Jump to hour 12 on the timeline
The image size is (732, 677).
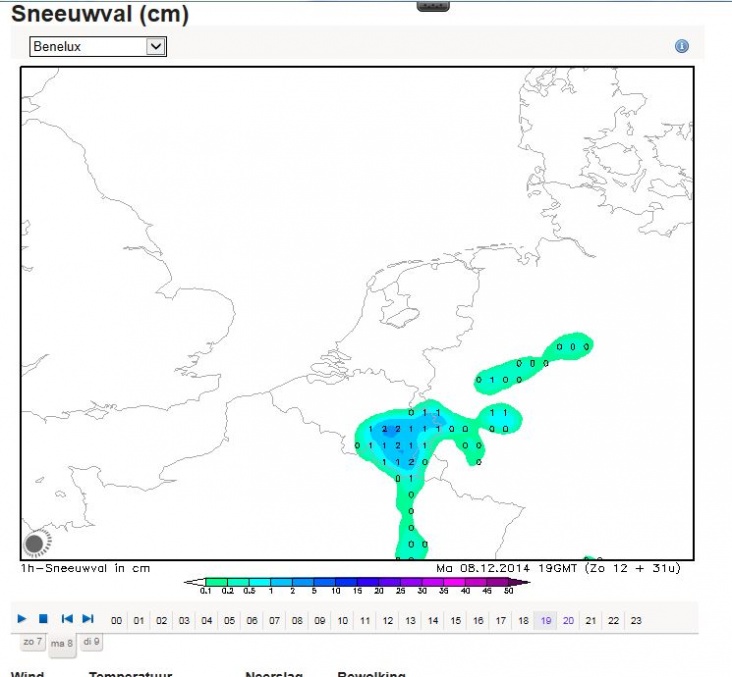[388, 621]
